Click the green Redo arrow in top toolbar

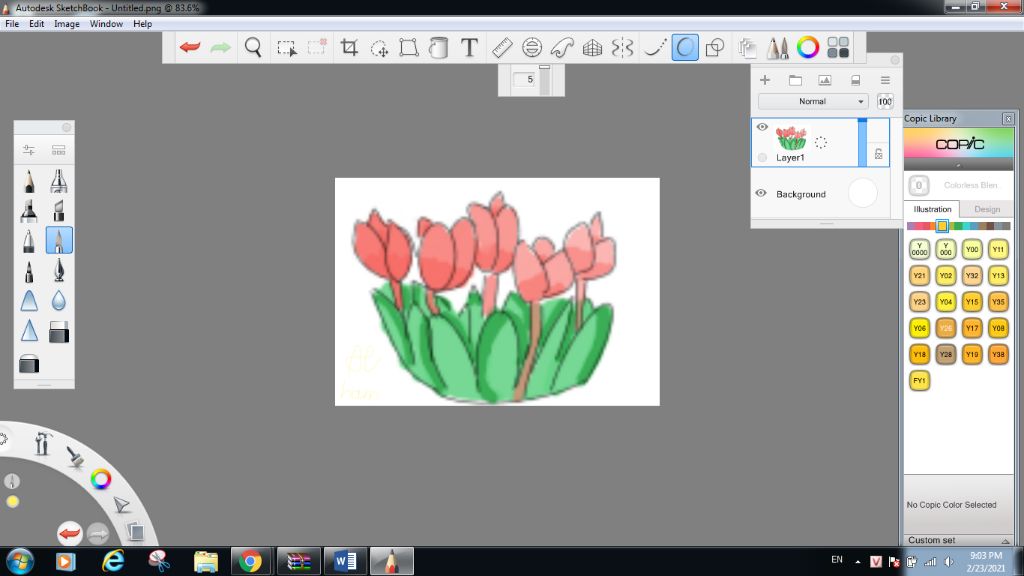click(221, 47)
